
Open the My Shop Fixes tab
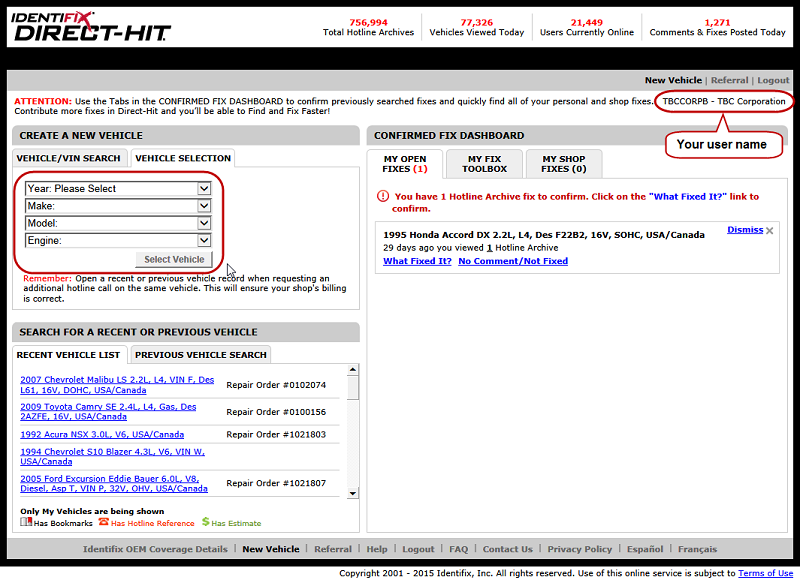564,164
